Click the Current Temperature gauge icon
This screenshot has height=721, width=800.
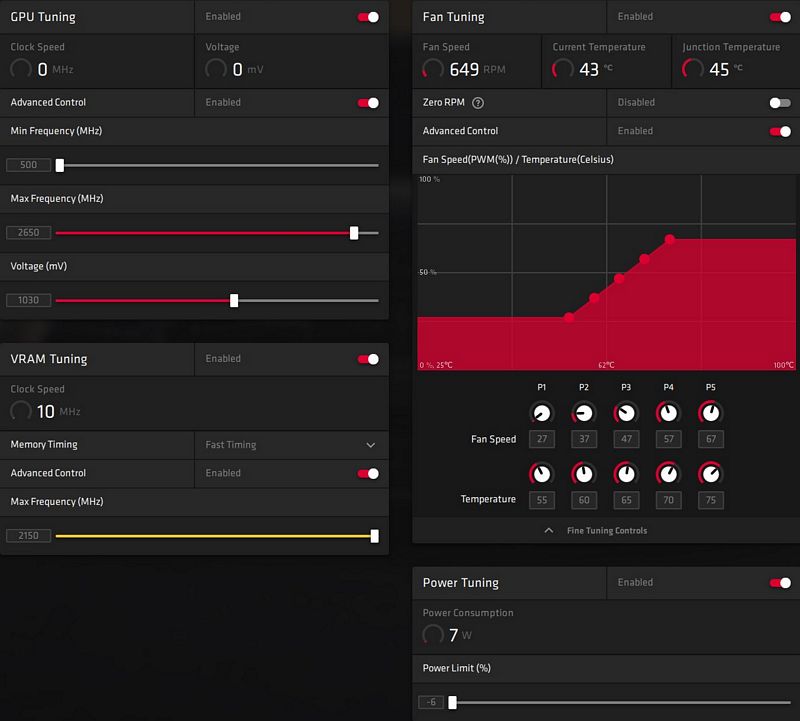[563, 69]
